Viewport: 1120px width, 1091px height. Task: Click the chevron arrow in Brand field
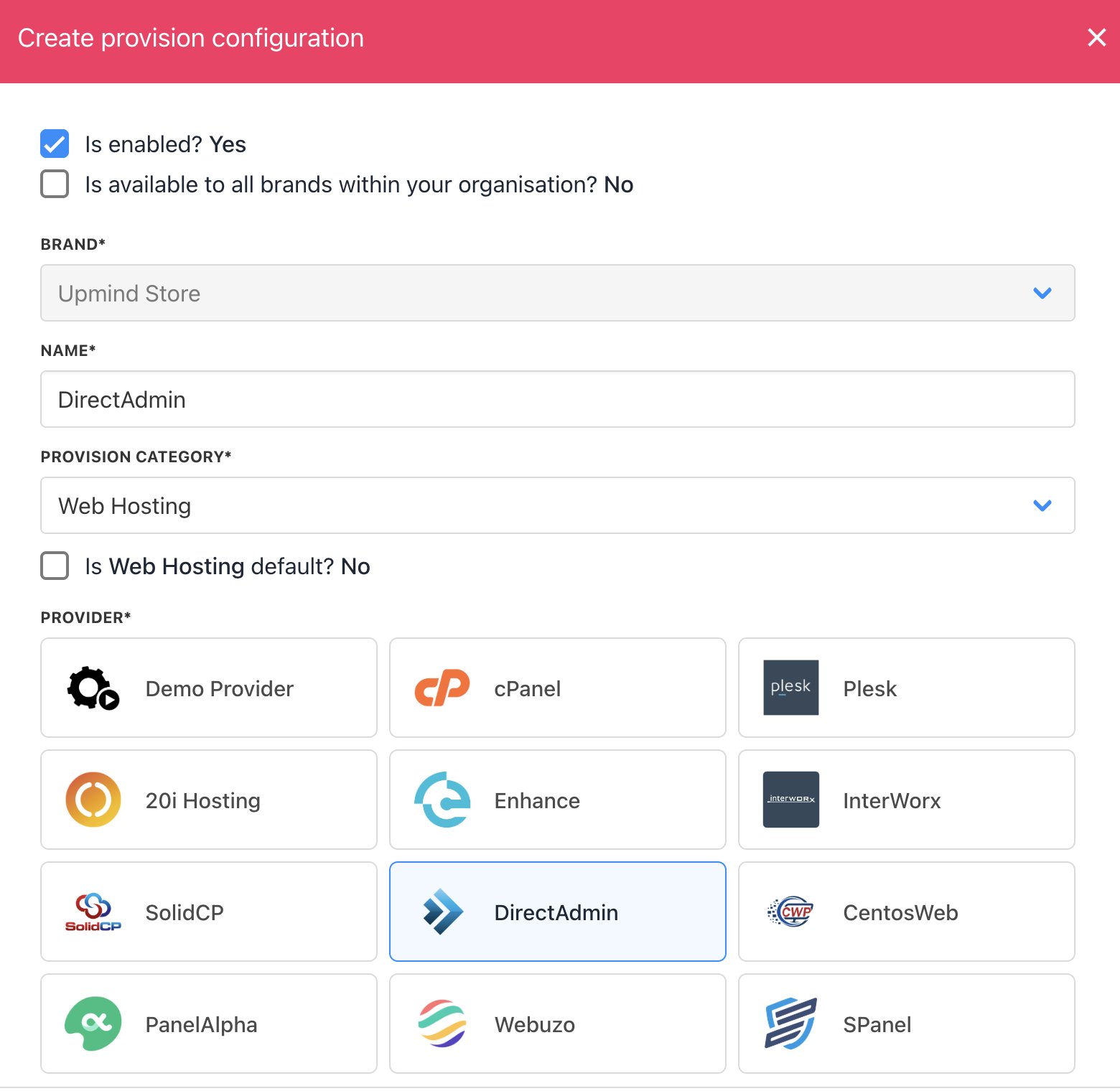point(1042,293)
